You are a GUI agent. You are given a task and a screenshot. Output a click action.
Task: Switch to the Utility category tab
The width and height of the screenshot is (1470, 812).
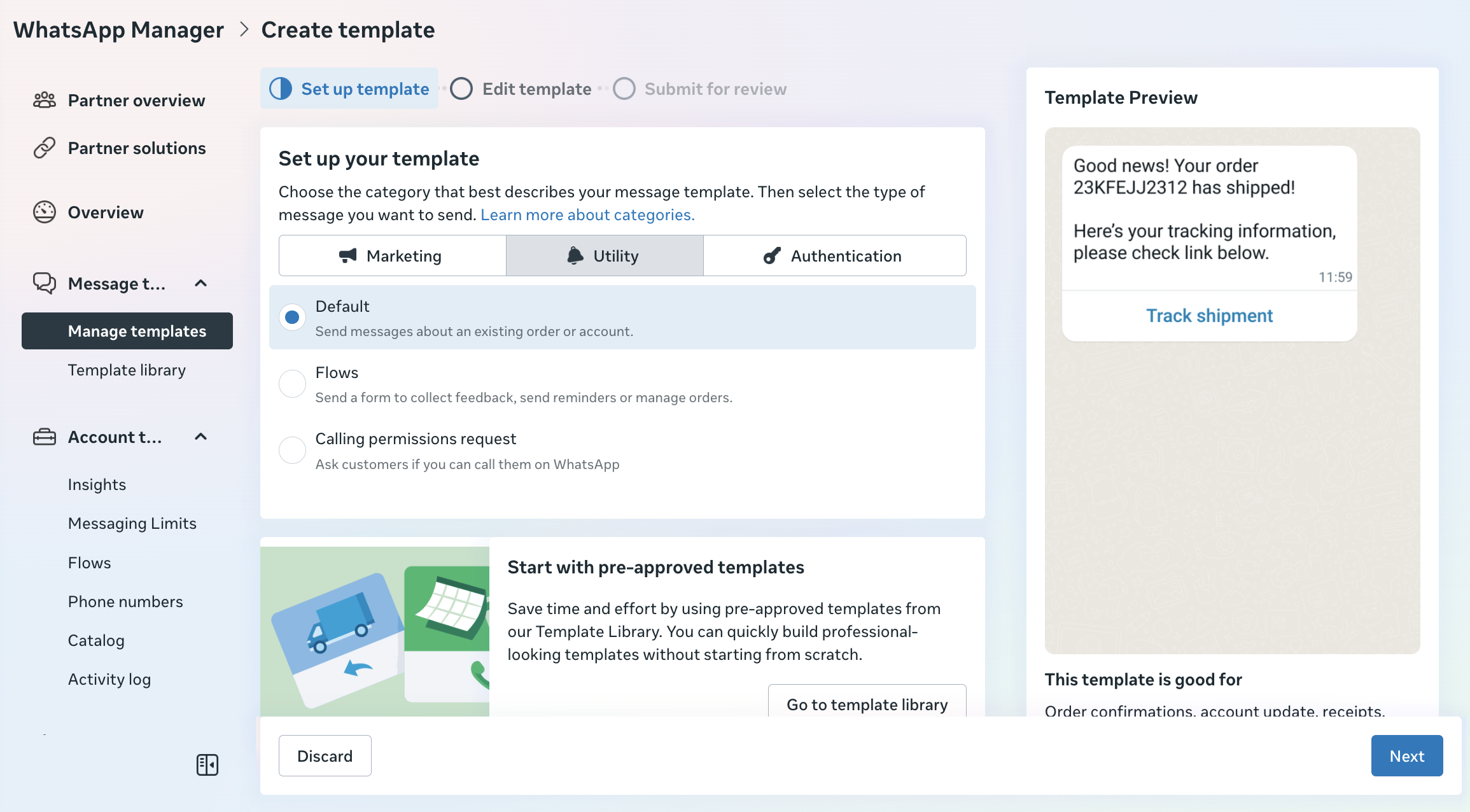coord(605,256)
